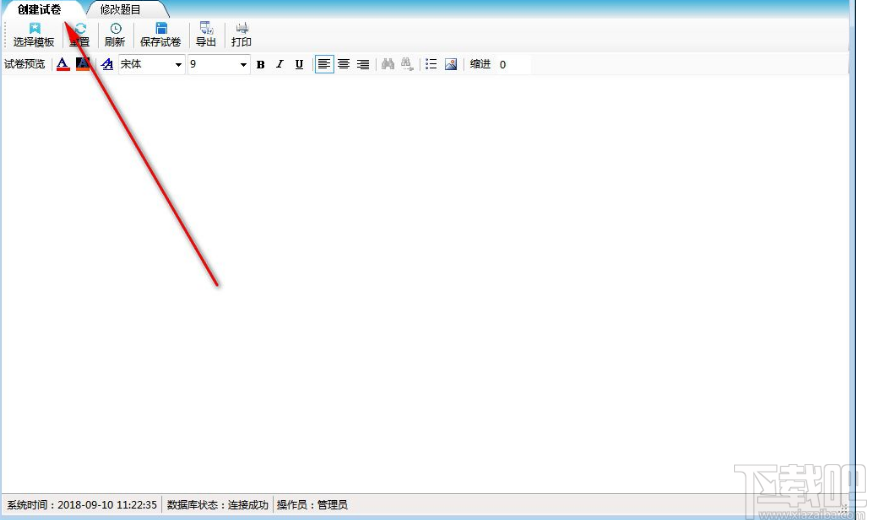Click the 缩进 indent label

480,64
